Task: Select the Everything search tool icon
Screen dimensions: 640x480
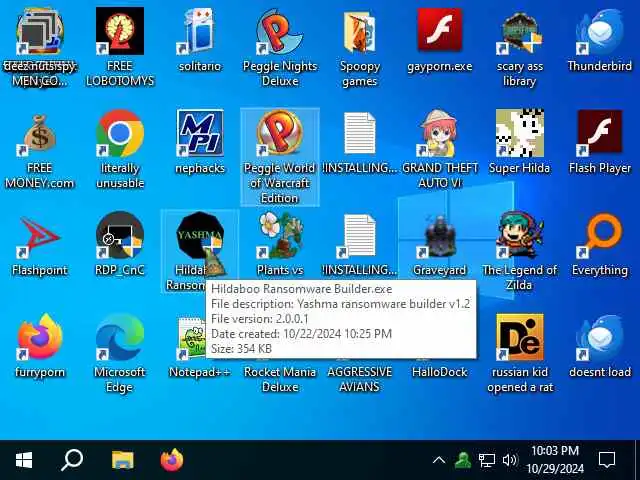Action: [600, 235]
